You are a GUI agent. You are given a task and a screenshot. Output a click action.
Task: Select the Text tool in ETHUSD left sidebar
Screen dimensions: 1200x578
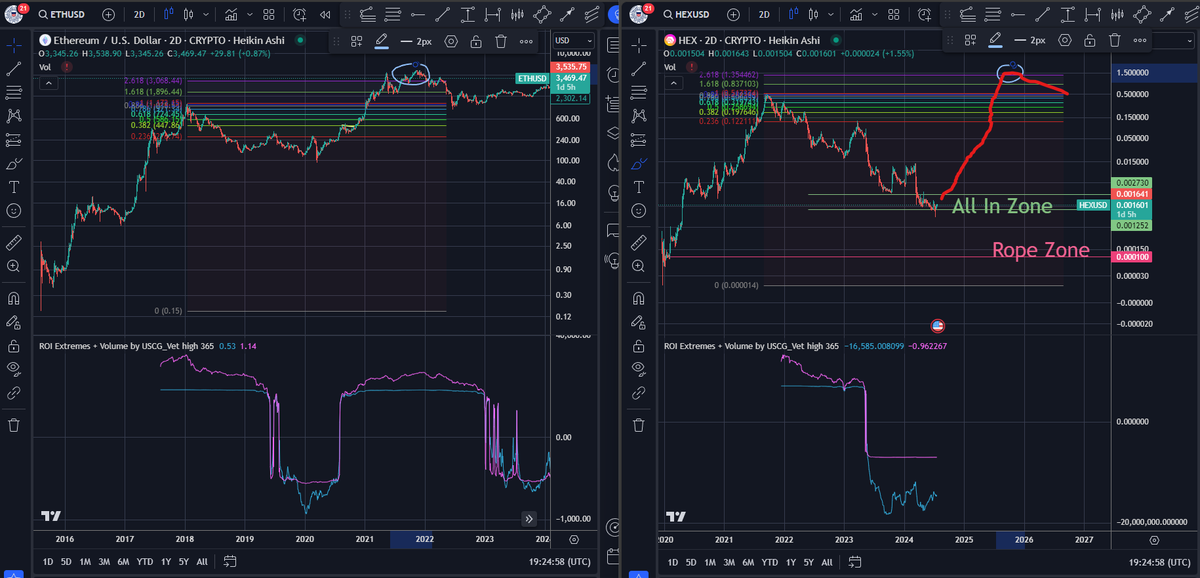pos(14,186)
